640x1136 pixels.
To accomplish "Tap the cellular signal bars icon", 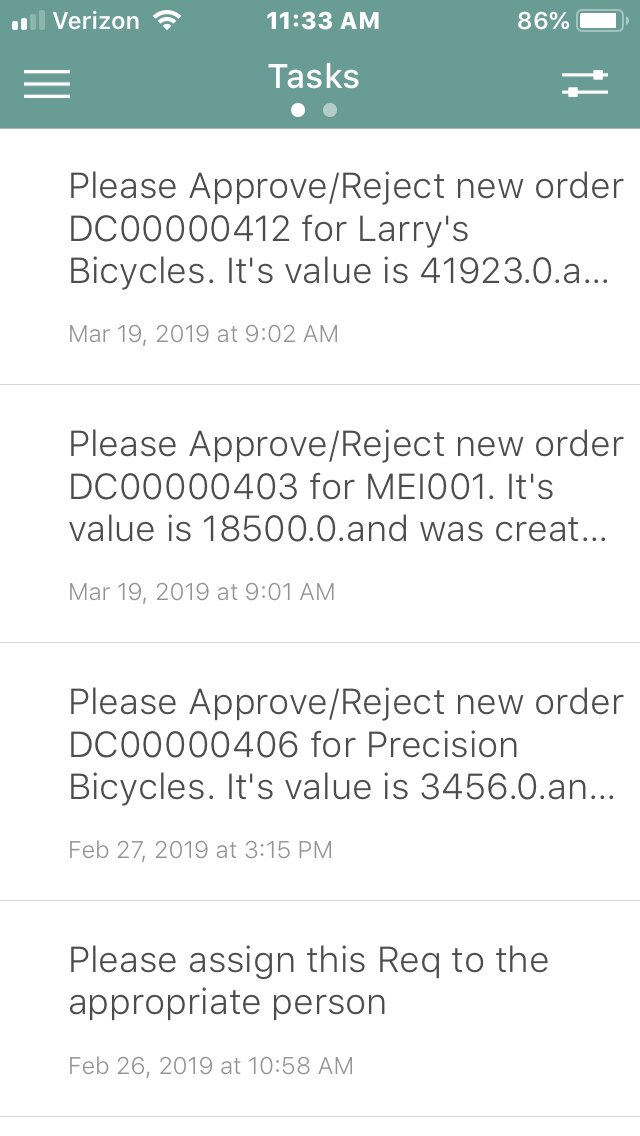I will pyautogui.click(x=28, y=21).
